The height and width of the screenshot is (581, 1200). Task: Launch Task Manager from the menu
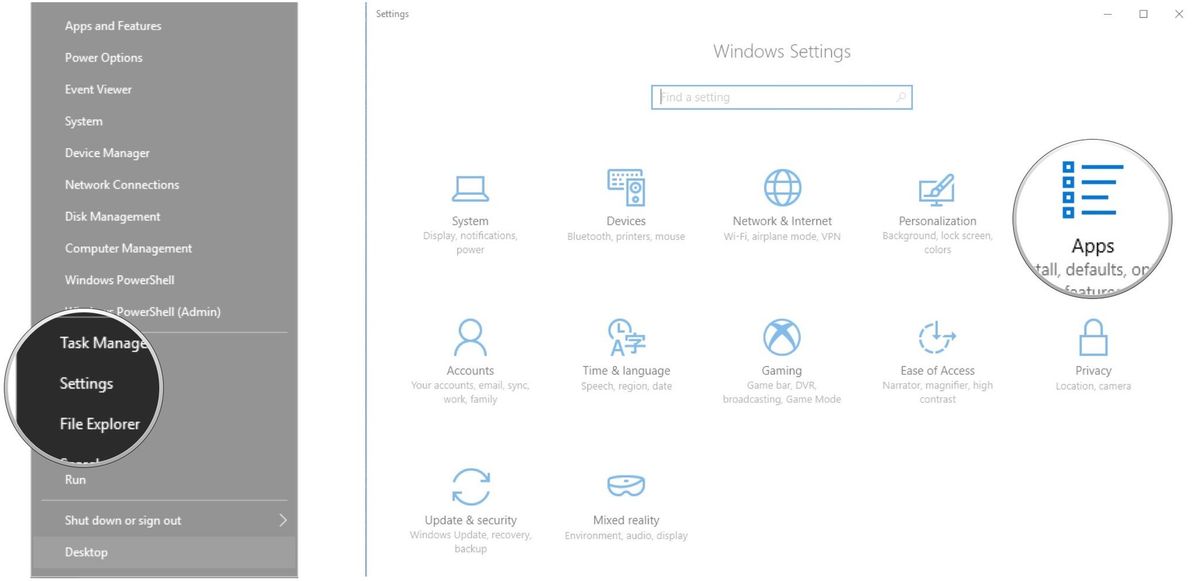[x=100, y=343]
